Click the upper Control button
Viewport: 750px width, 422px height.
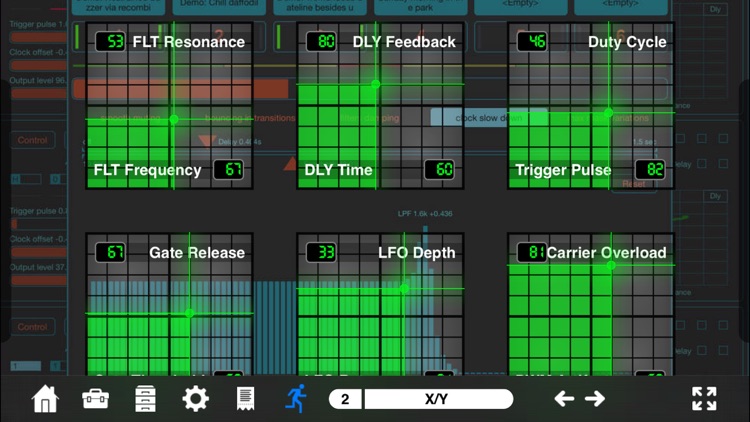33,140
